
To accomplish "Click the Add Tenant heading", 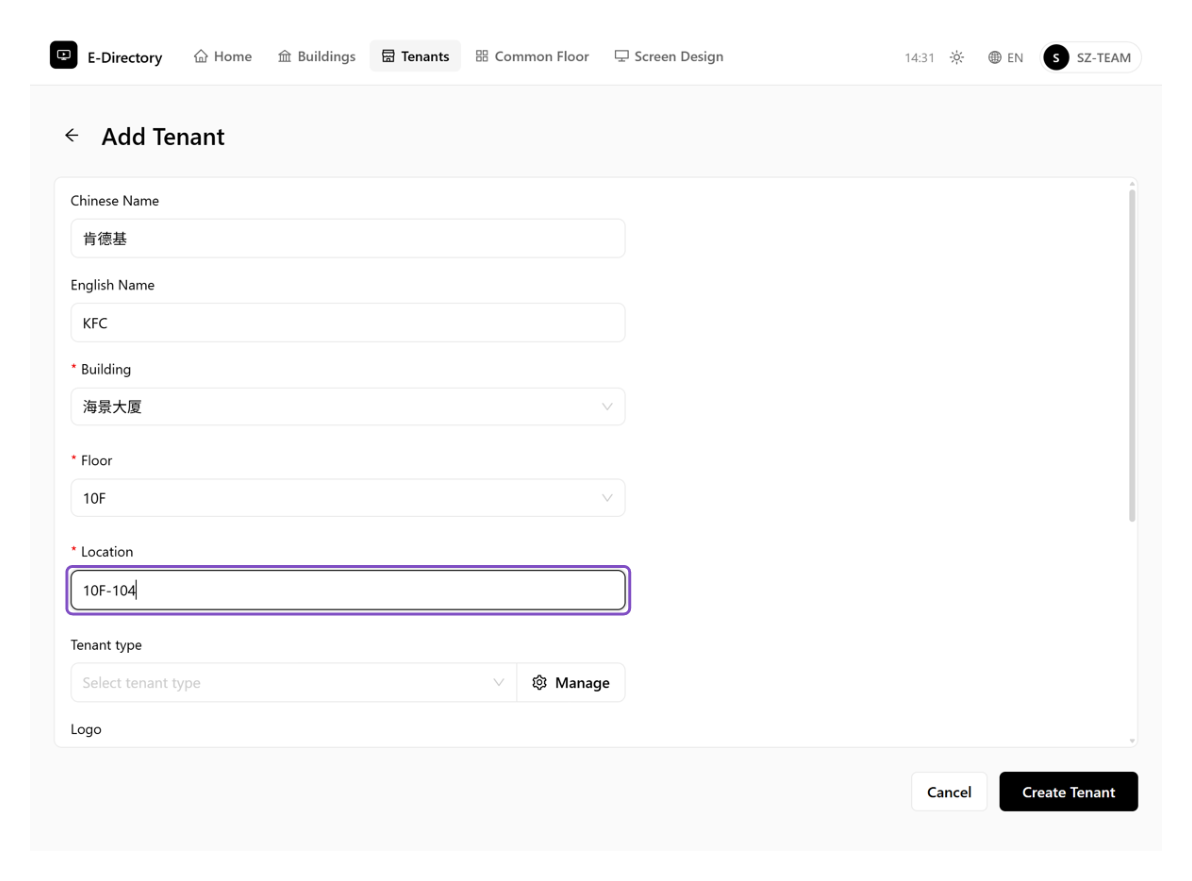I will (163, 136).
